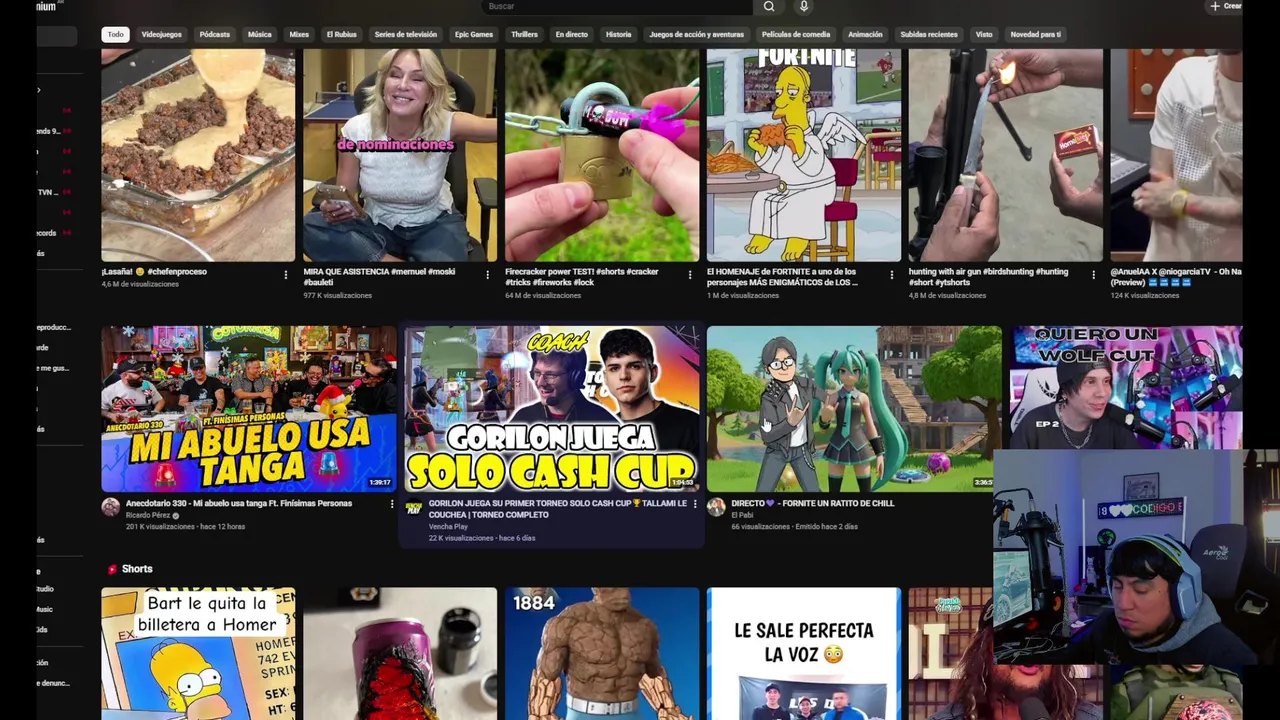Viewport: 1280px width, 720px height.
Task: Open Mi abuelo usa tanga video thumbnail
Action: coord(249,408)
